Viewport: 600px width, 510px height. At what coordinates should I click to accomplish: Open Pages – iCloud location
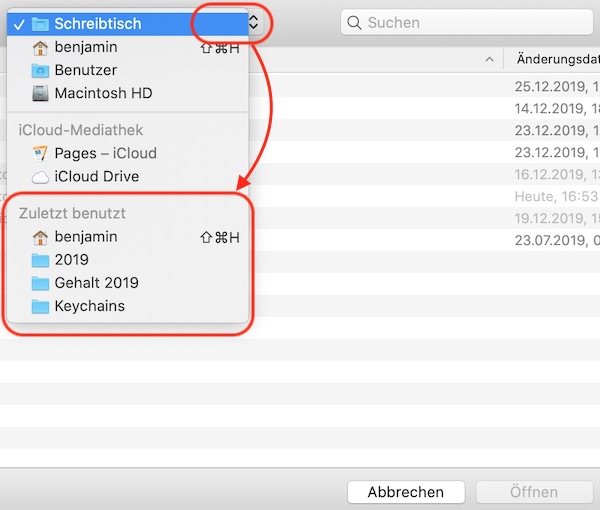[128, 153]
